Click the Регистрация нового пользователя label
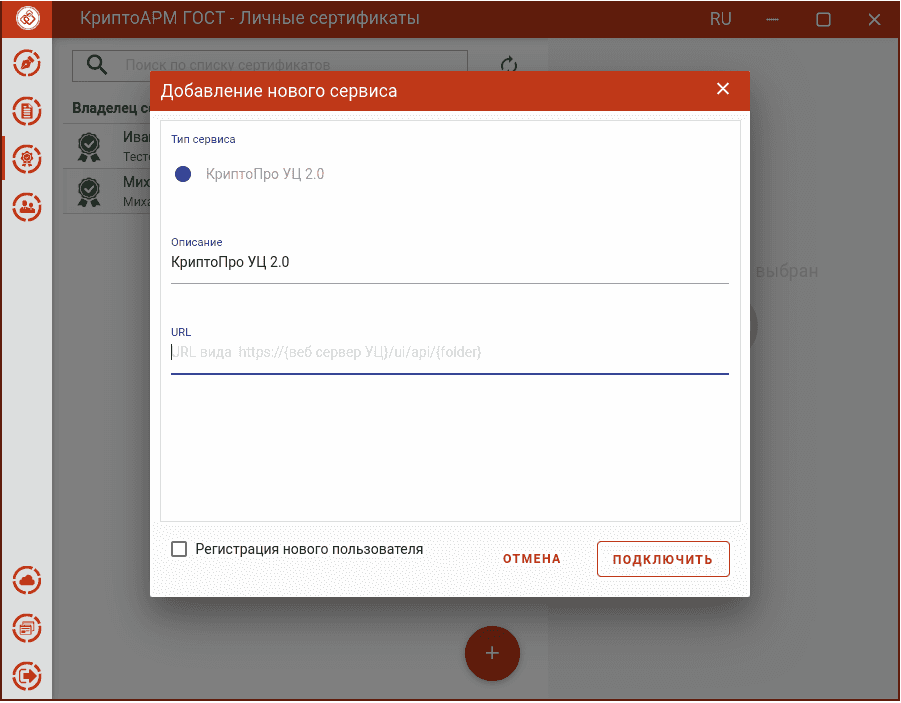Image resolution: width=901 pixels, height=703 pixels. (309, 549)
